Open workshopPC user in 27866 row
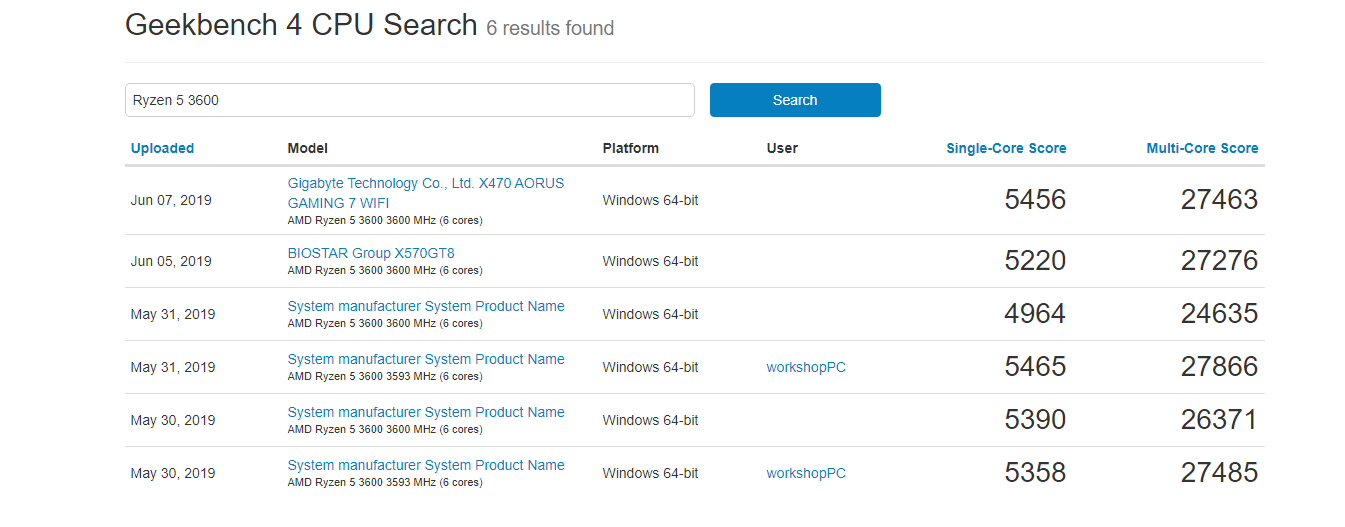Viewport: 1345px width, 527px height. tap(806, 367)
